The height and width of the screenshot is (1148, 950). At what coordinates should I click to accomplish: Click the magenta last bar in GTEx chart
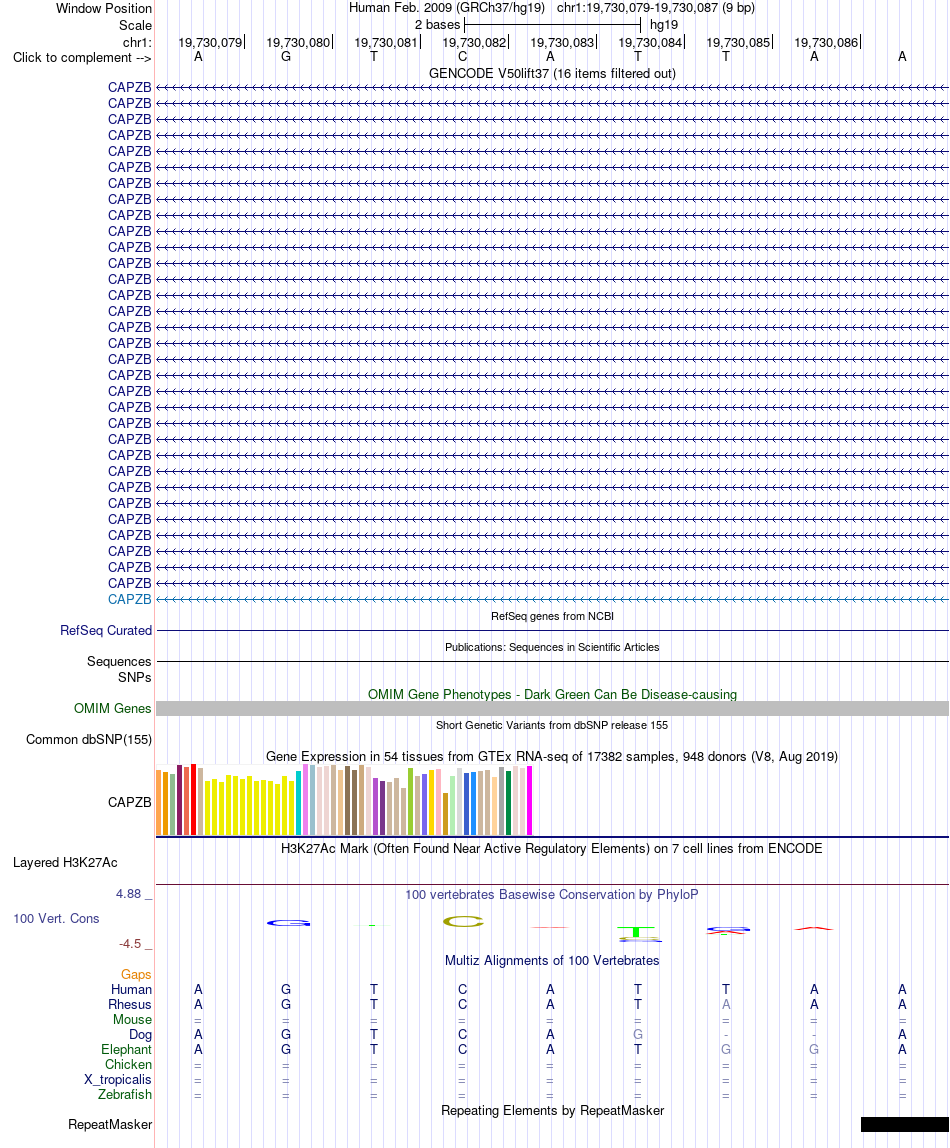529,801
